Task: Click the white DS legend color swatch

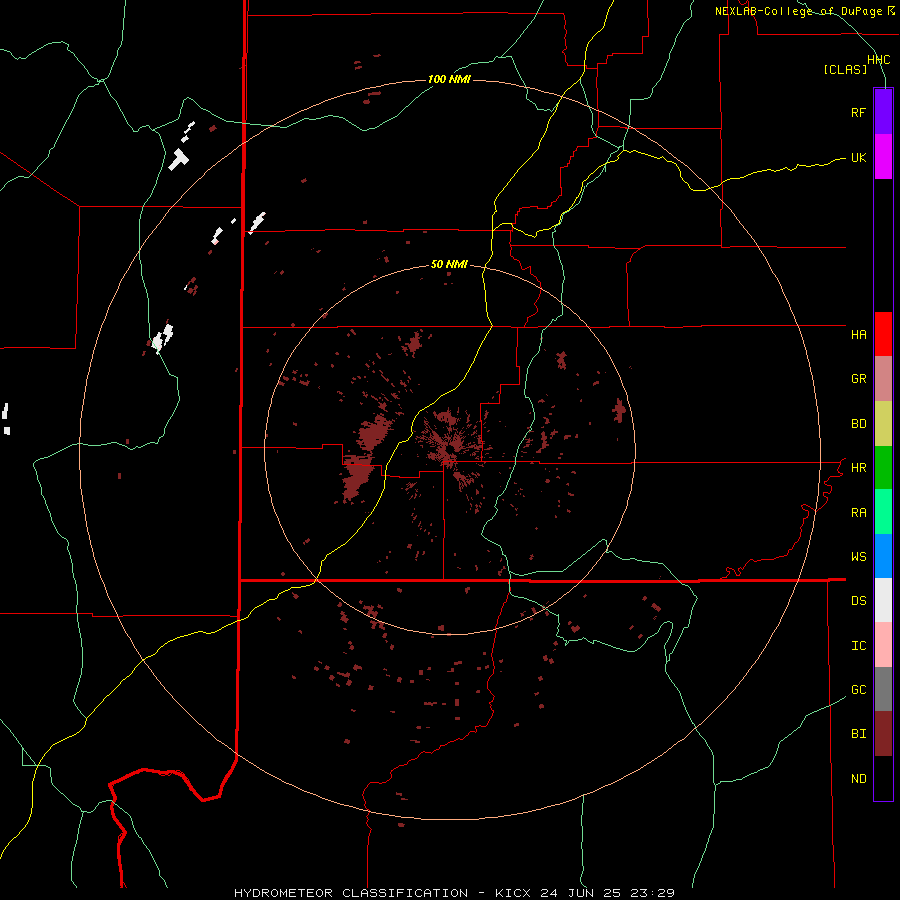Action: [x=883, y=600]
